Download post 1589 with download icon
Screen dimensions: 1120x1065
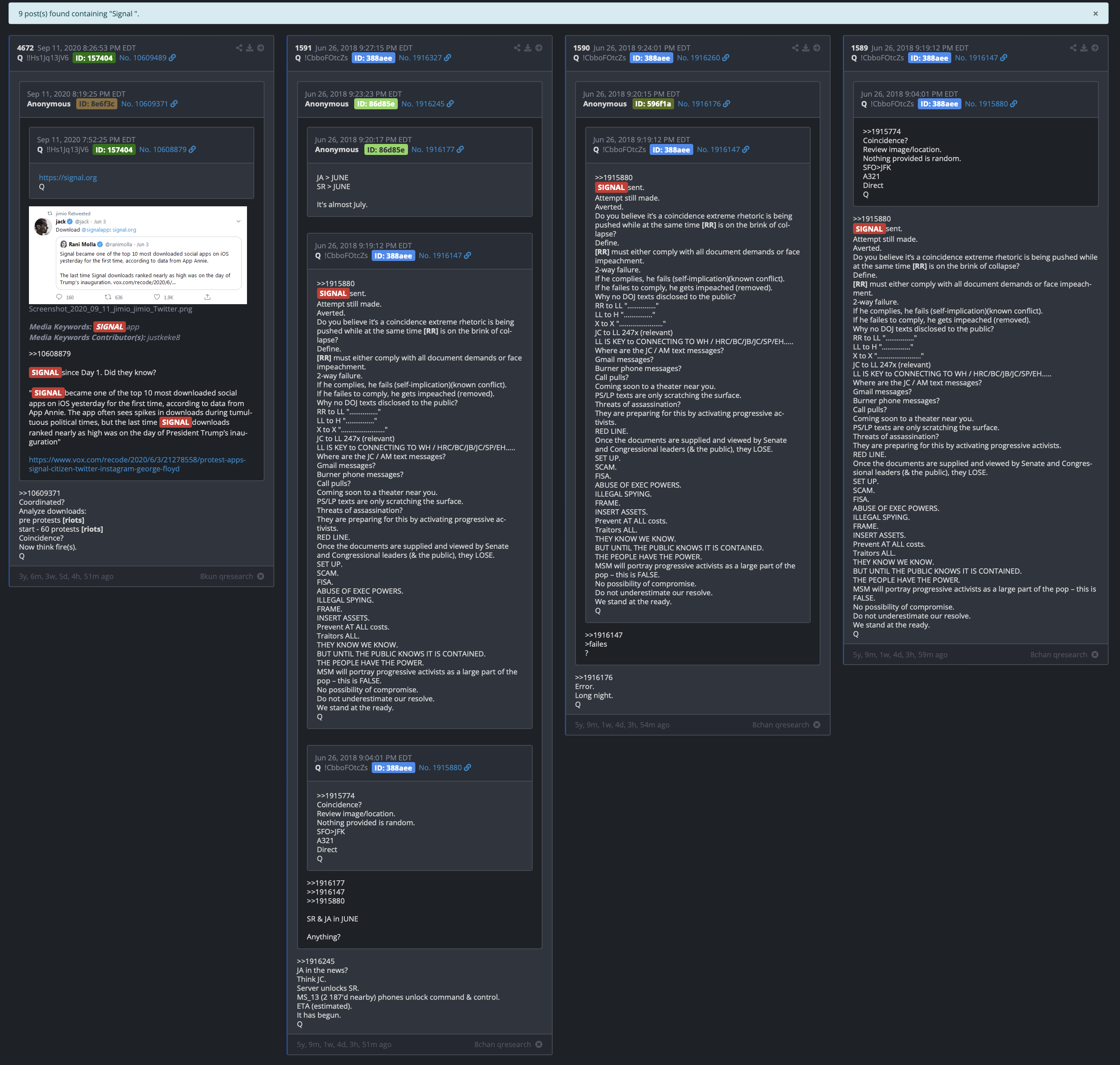click(x=1084, y=48)
